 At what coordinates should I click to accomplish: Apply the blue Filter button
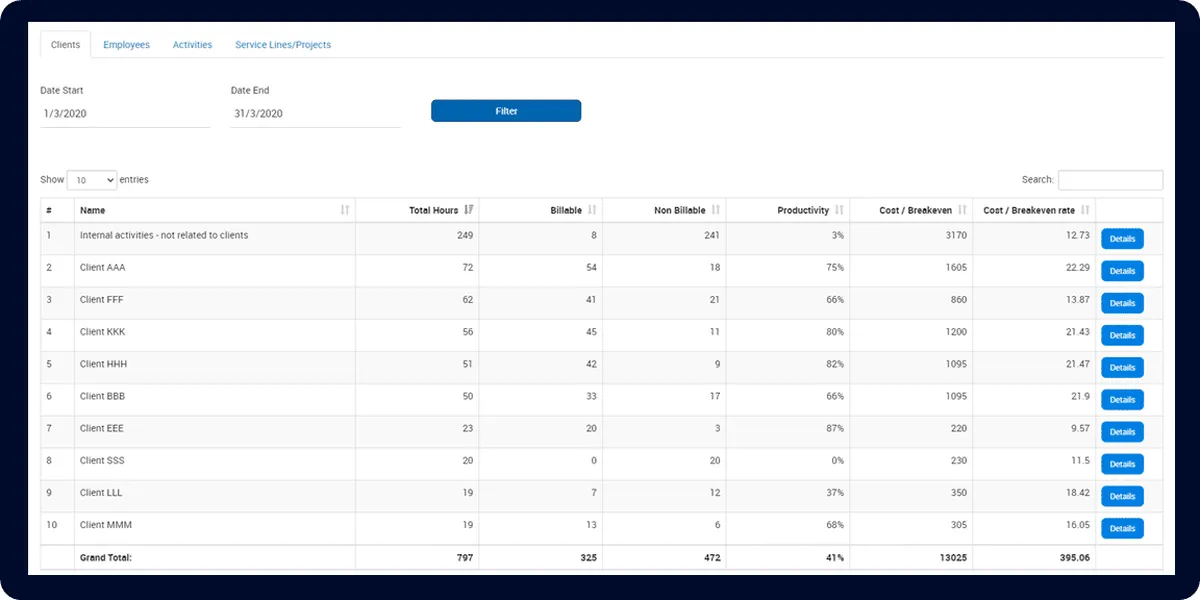[506, 111]
